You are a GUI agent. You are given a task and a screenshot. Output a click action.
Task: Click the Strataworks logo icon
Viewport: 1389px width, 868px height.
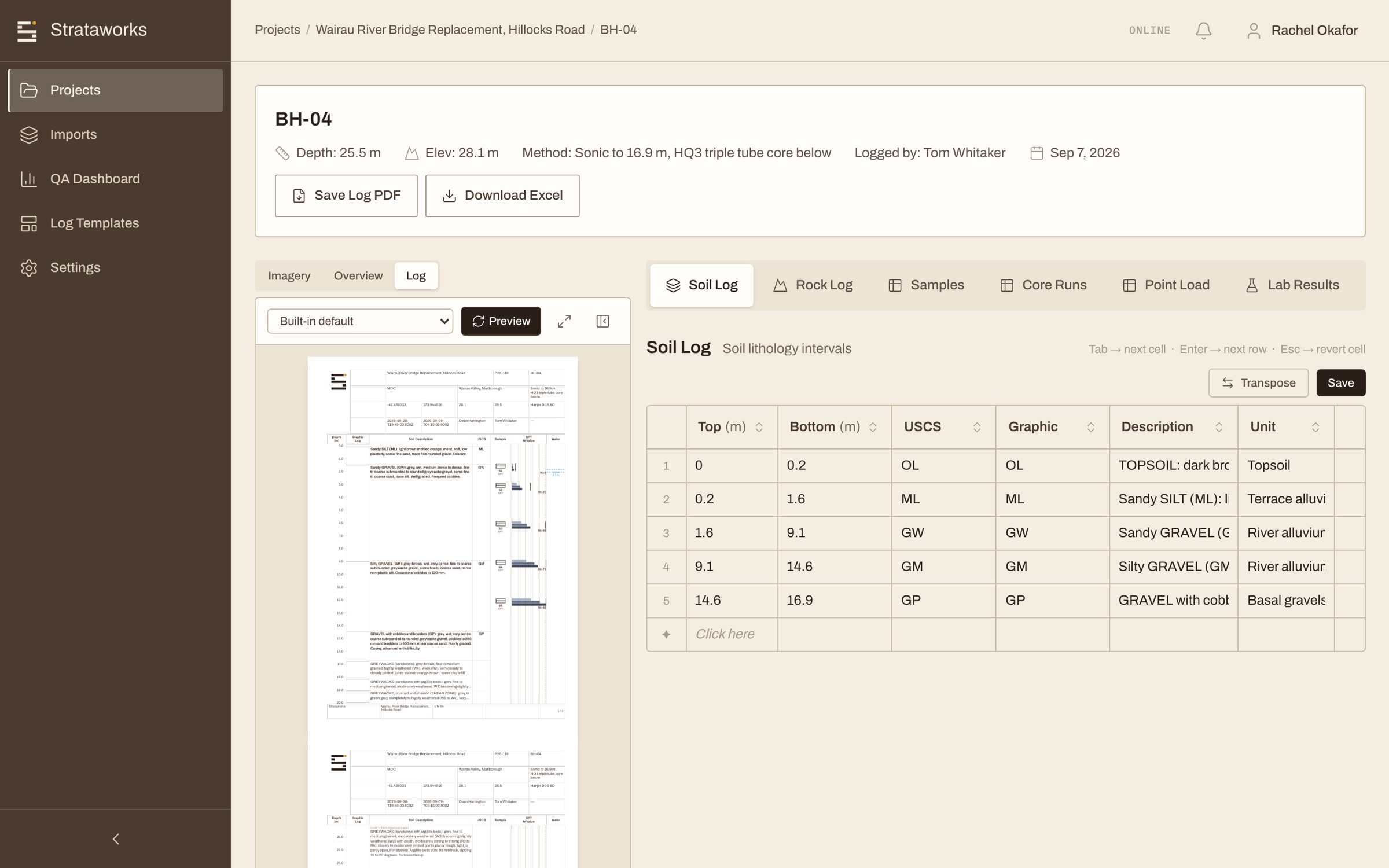[x=27, y=31]
